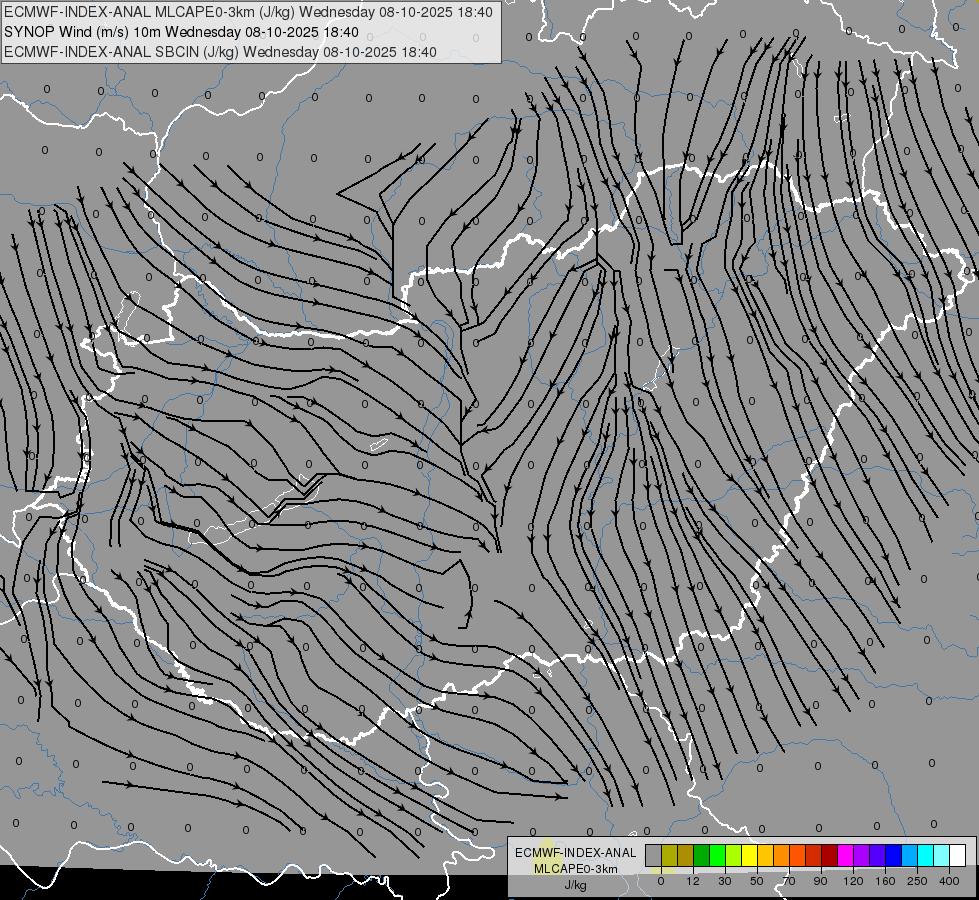The width and height of the screenshot is (979, 900).
Task: Click the MLCAPE0-3km label in the legend
Action: coord(575,869)
